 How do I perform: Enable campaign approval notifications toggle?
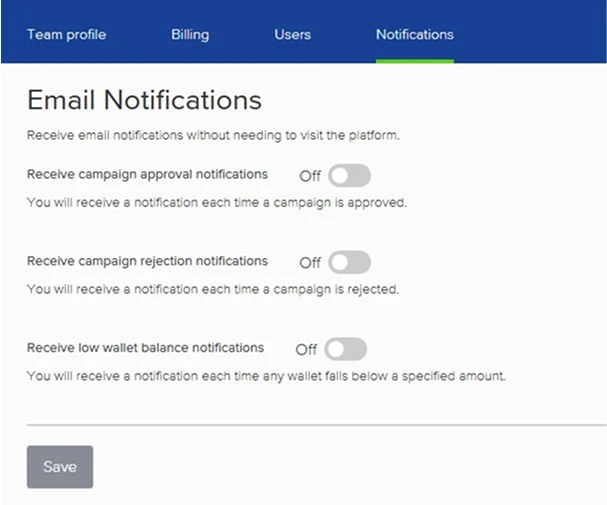coord(350,176)
